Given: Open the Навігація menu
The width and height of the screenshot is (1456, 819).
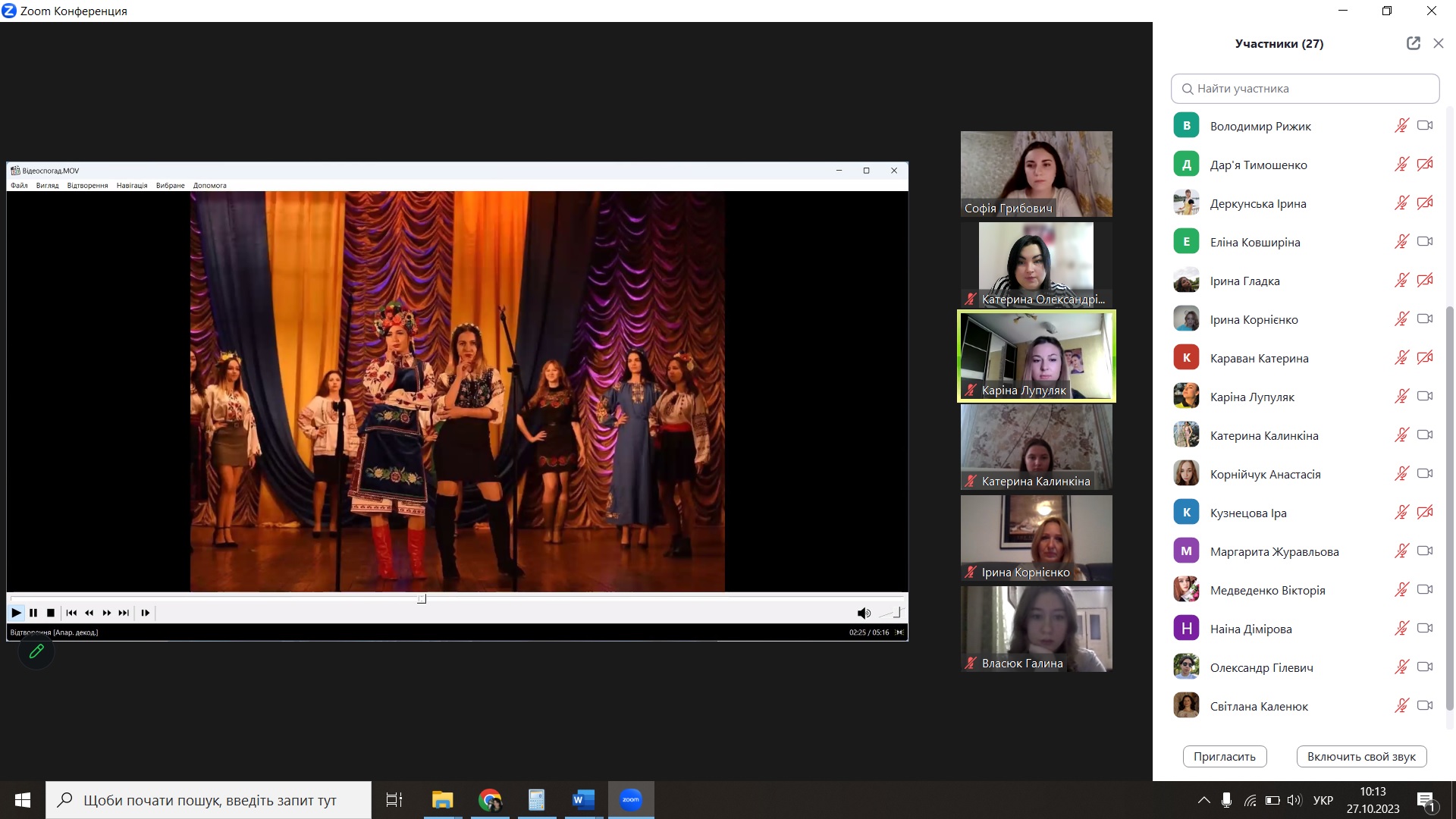Looking at the screenshot, I should [132, 185].
